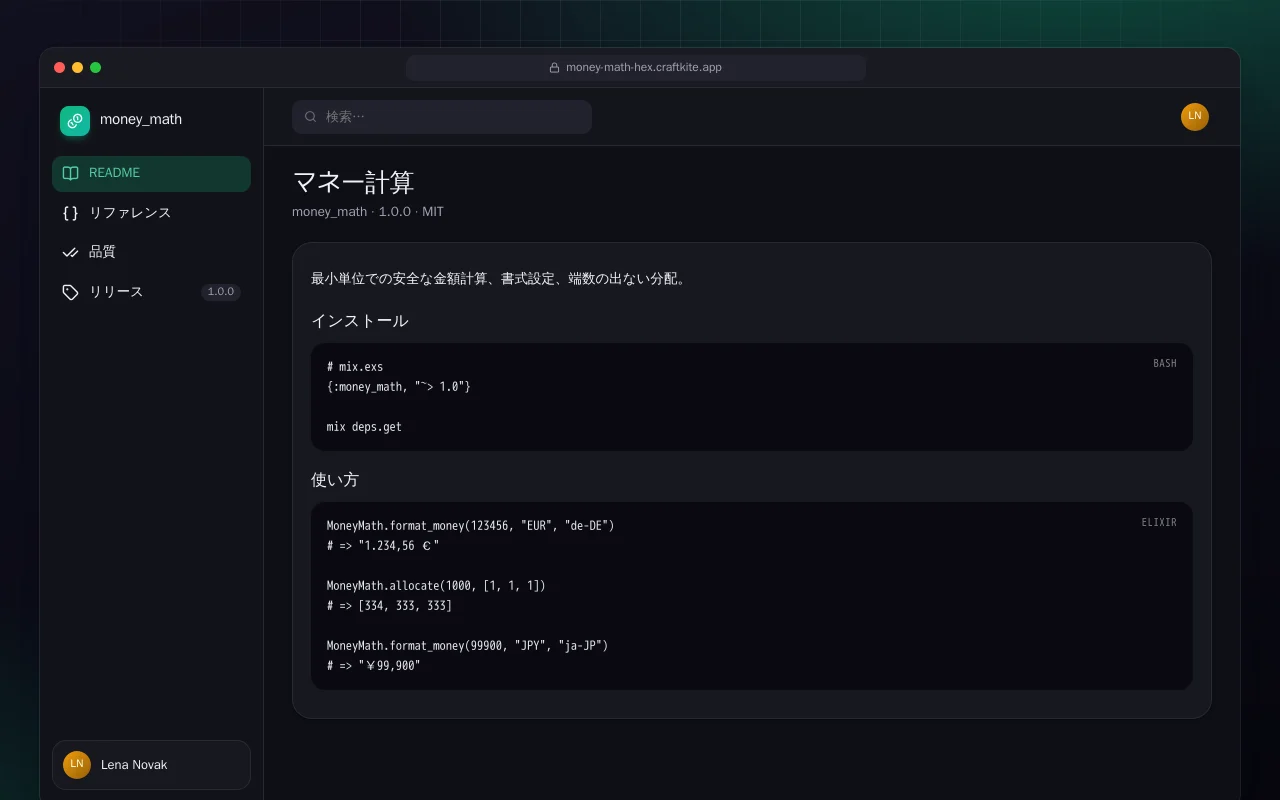Click the リリース tag icon
This screenshot has width=1280, height=800.
pyautogui.click(x=70, y=292)
